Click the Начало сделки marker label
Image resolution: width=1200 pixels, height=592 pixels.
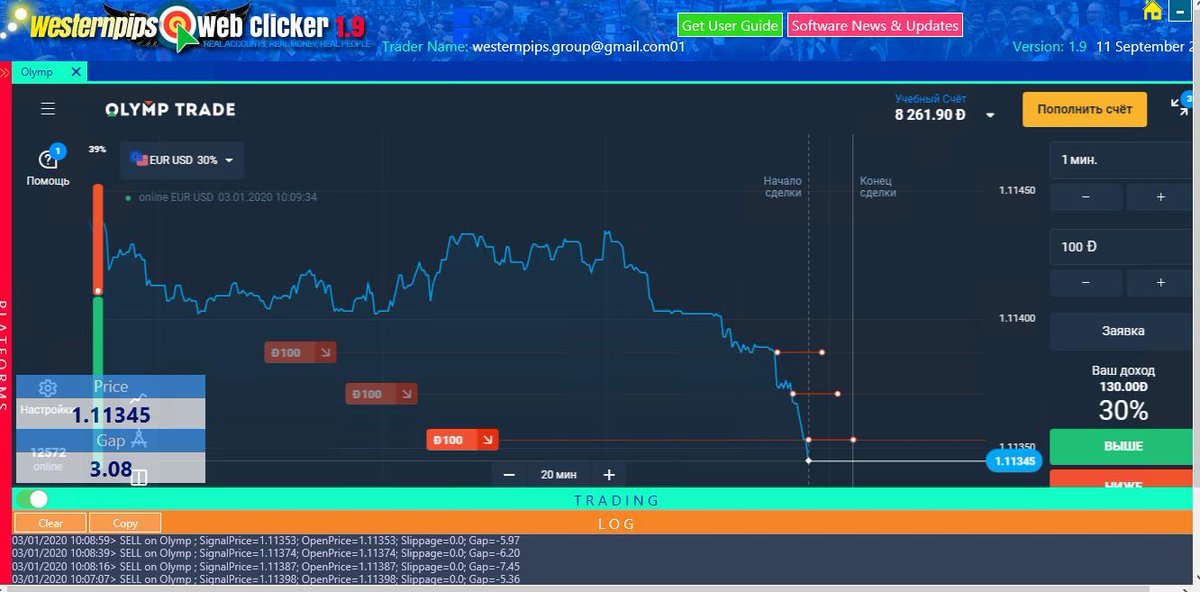click(783, 187)
